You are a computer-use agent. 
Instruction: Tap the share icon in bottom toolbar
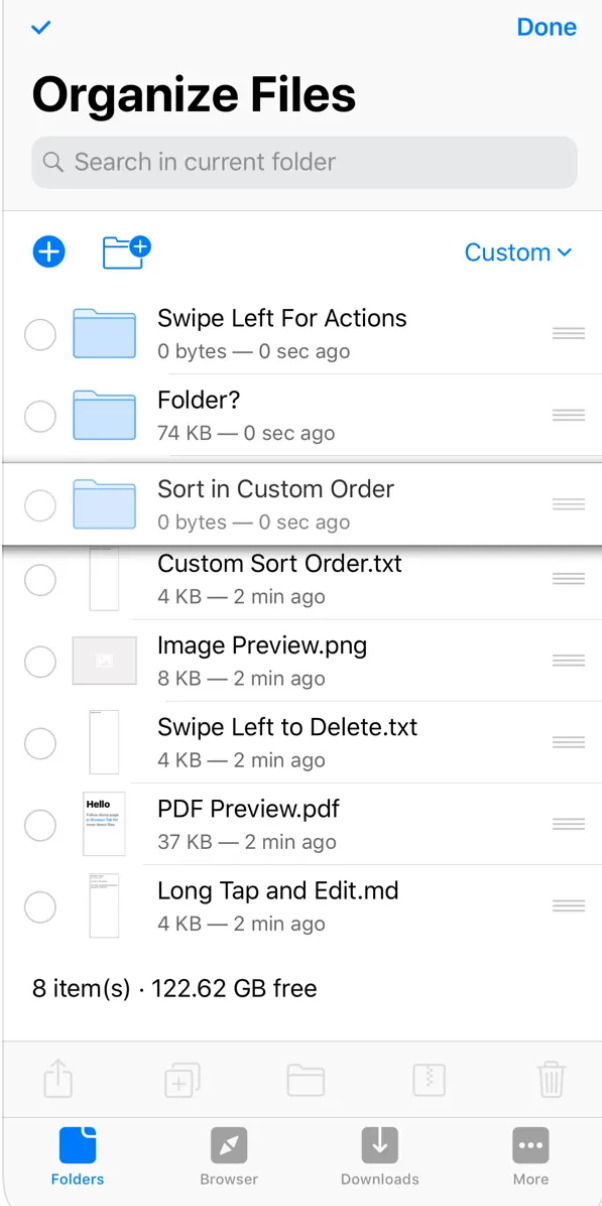click(59, 1080)
